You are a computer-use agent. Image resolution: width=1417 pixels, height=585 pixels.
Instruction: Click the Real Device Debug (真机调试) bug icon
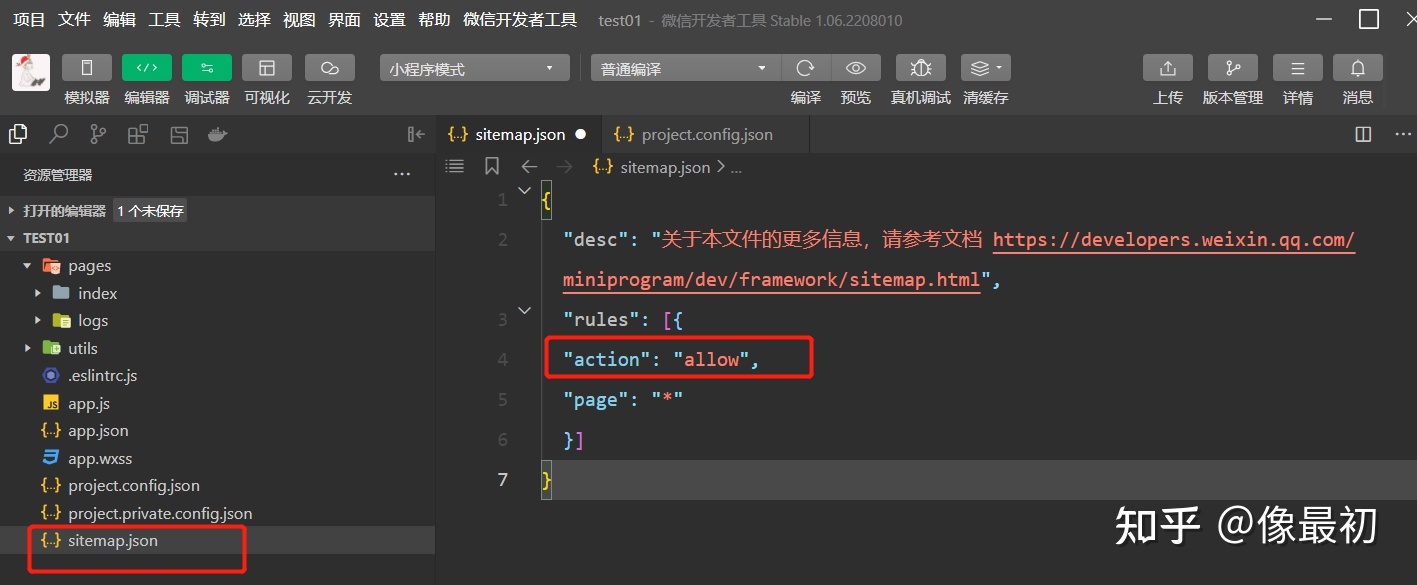[920, 68]
